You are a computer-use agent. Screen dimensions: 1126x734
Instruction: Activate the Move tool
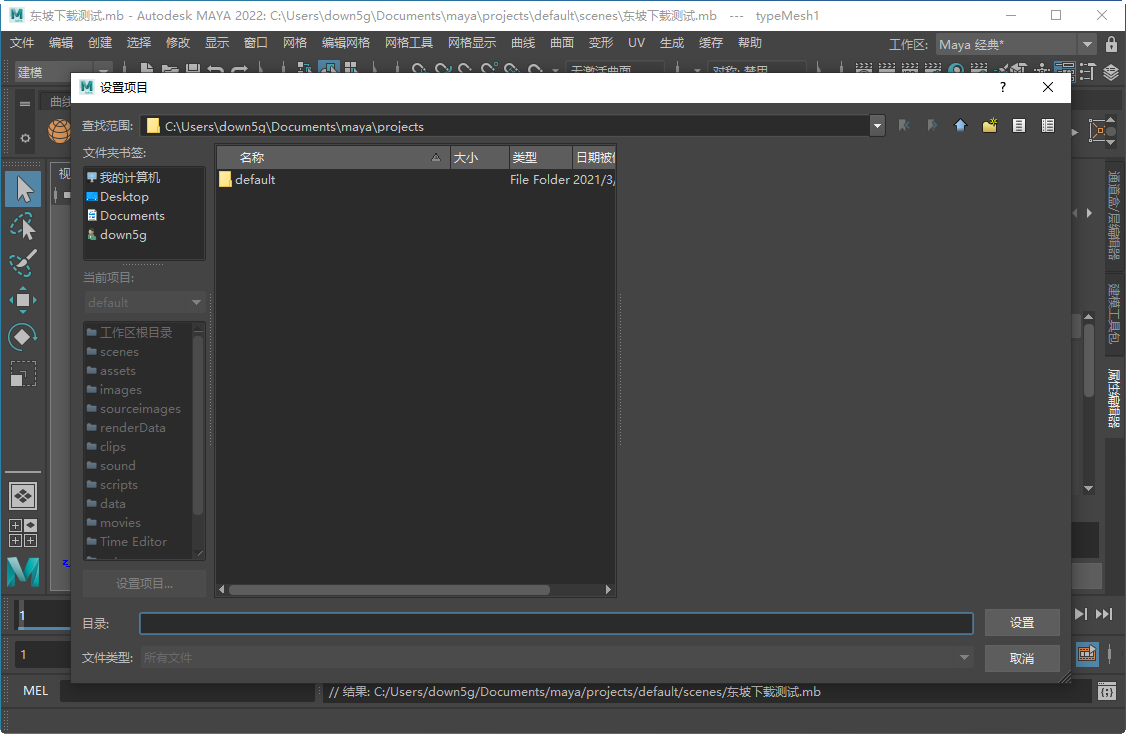[x=22, y=300]
